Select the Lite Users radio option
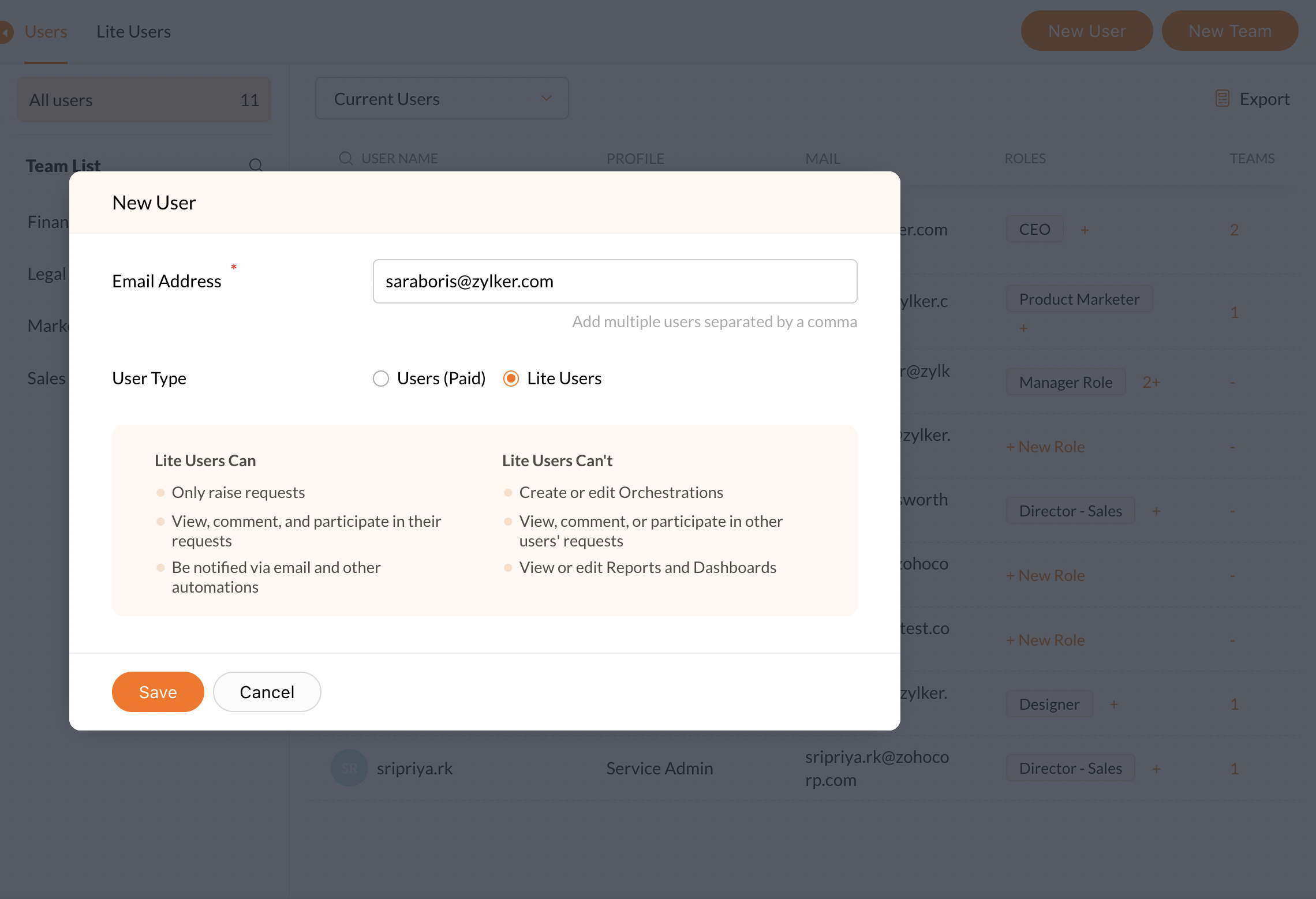1316x899 pixels. [511, 379]
